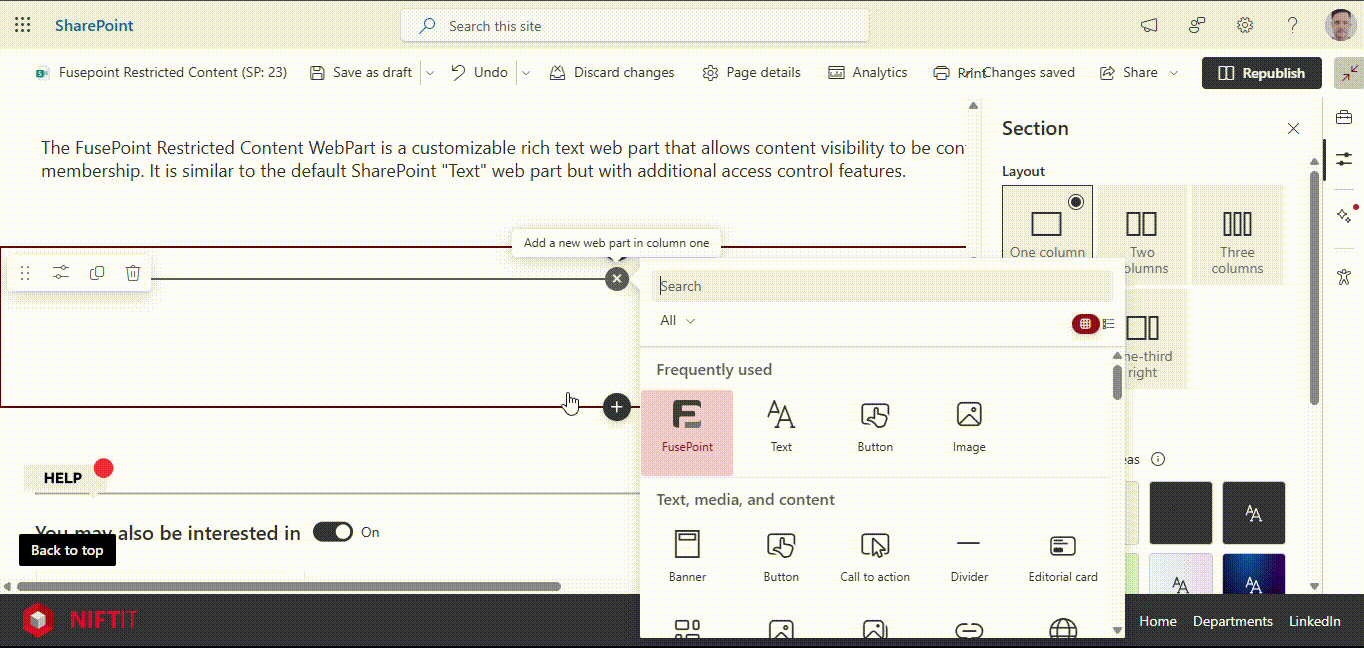Toggle 'You may also be interested in' switch
1364x648 pixels.
(333, 532)
